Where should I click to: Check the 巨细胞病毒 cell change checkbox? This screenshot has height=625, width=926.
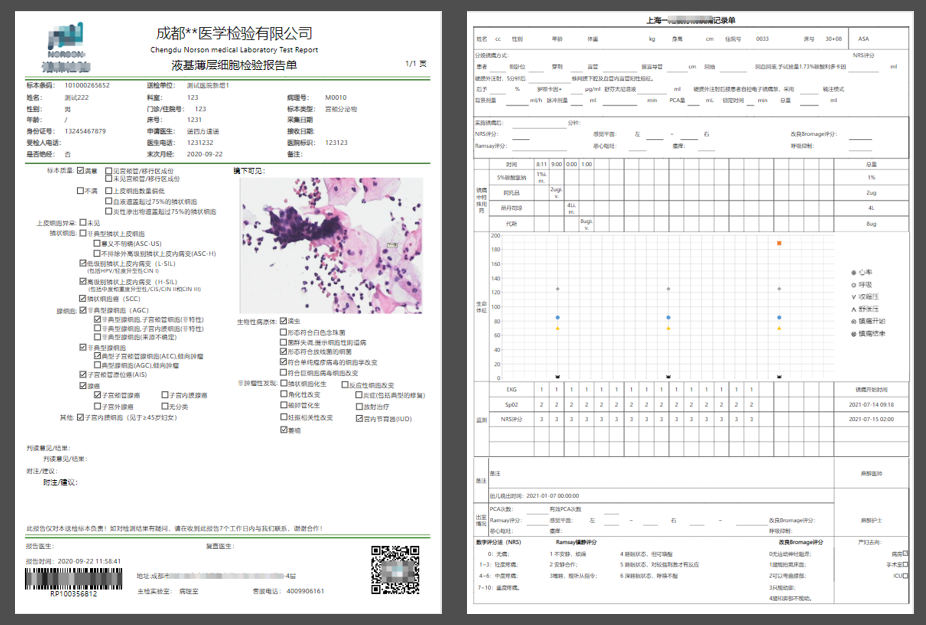point(283,373)
